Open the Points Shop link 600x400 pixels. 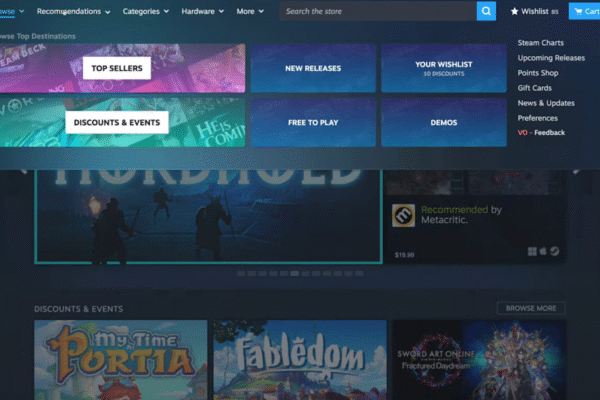click(536, 73)
